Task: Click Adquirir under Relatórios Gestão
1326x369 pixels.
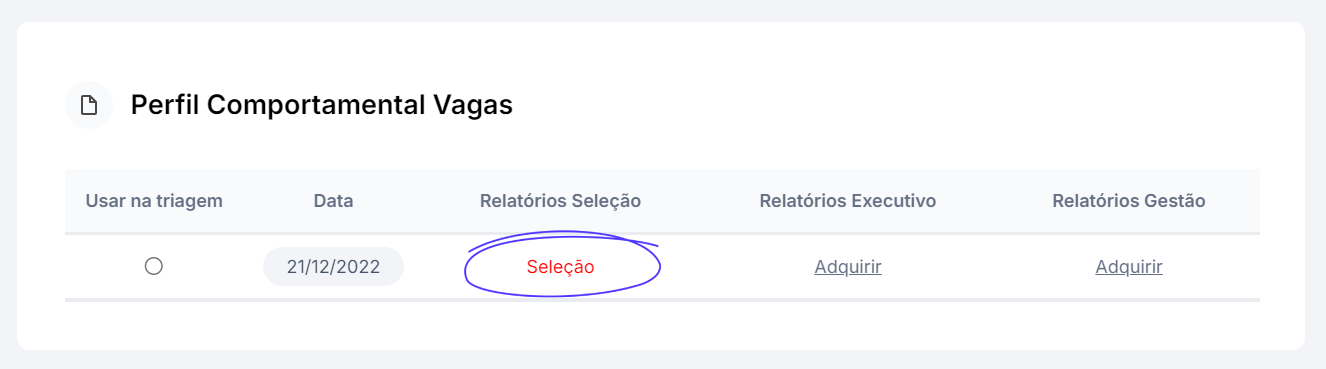Action: coord(1129,267)
